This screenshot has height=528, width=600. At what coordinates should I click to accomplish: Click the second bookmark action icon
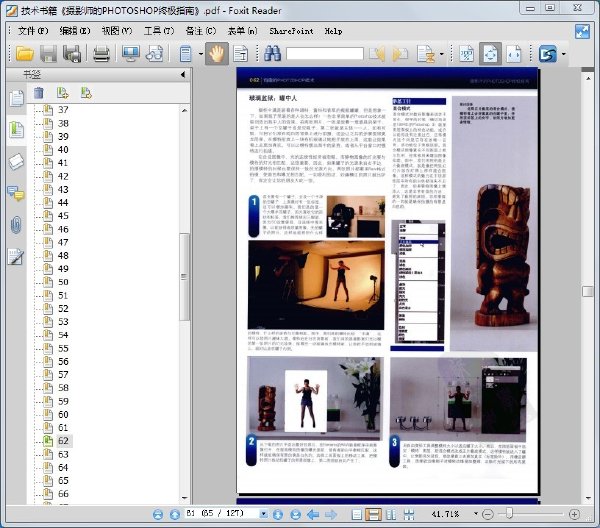click(86, 93)
